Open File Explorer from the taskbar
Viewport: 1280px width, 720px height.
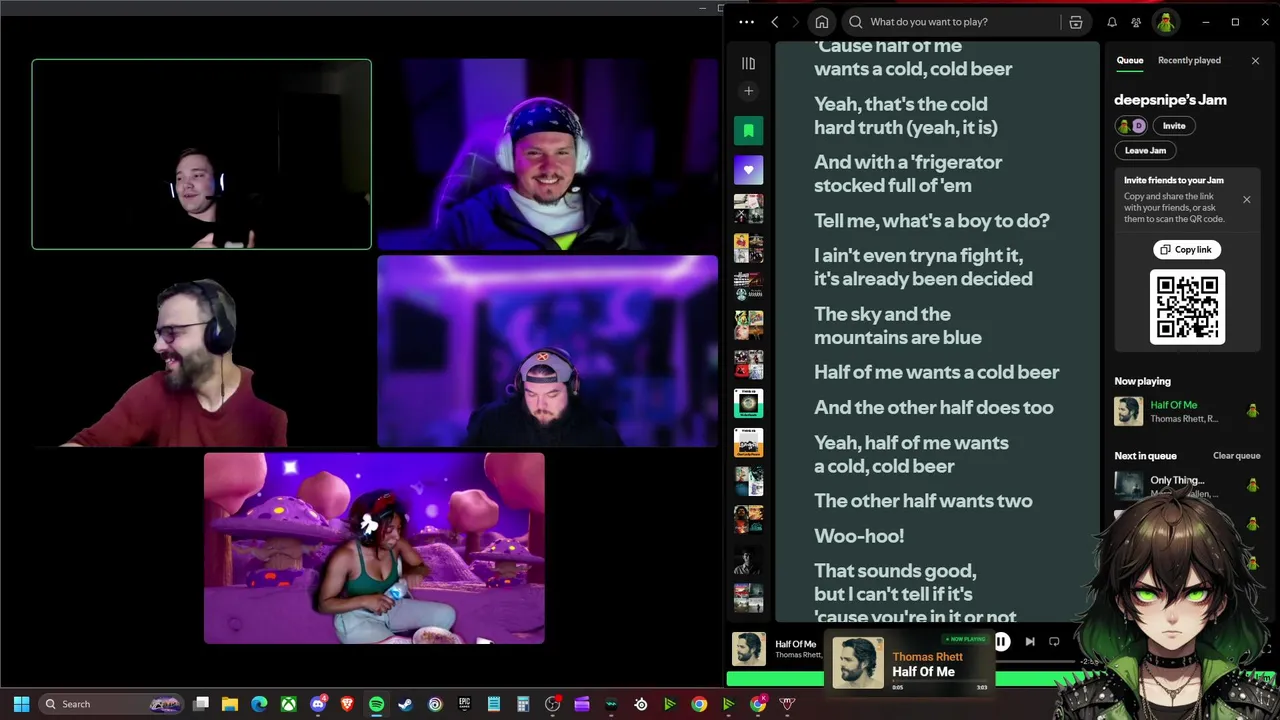(230, 704)
